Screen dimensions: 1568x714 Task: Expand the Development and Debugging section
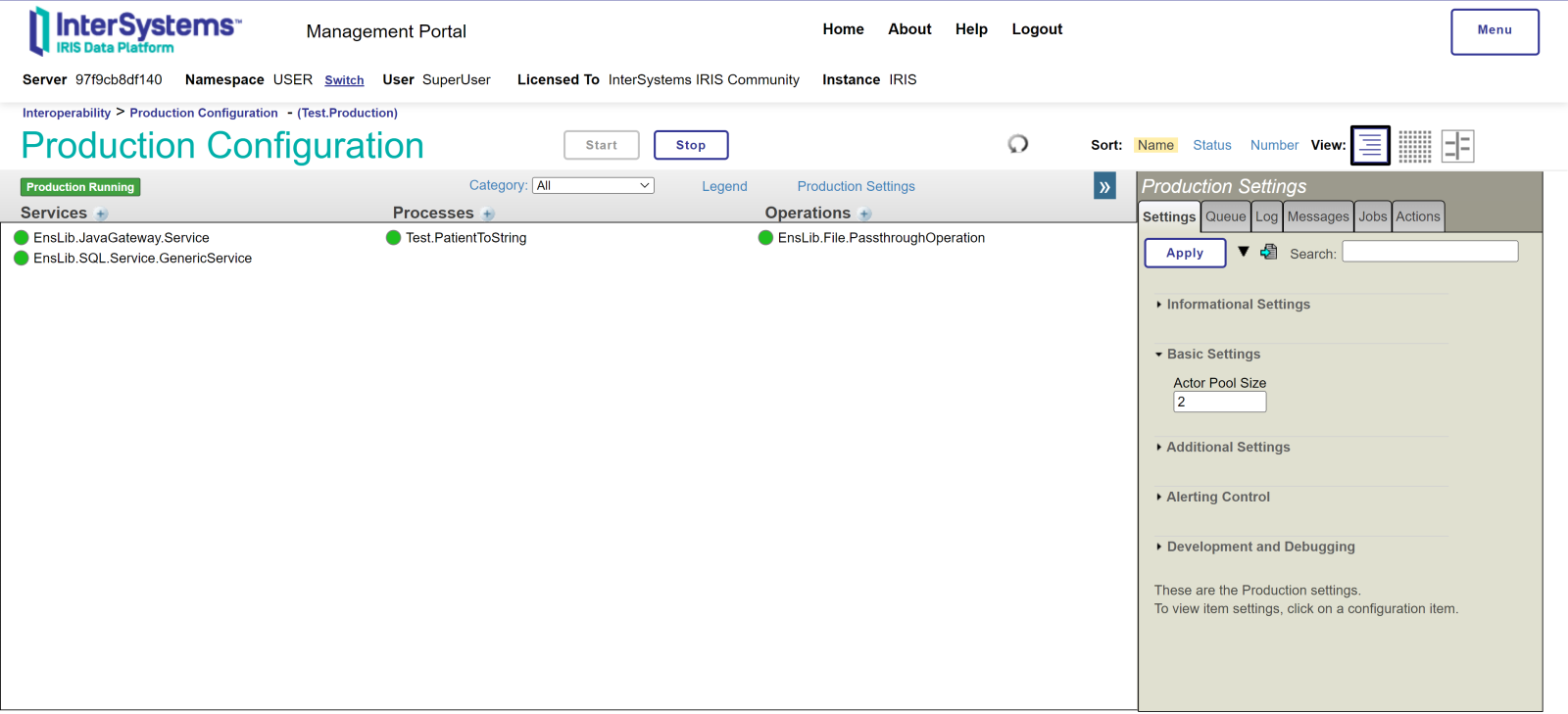pos(1260,547)
